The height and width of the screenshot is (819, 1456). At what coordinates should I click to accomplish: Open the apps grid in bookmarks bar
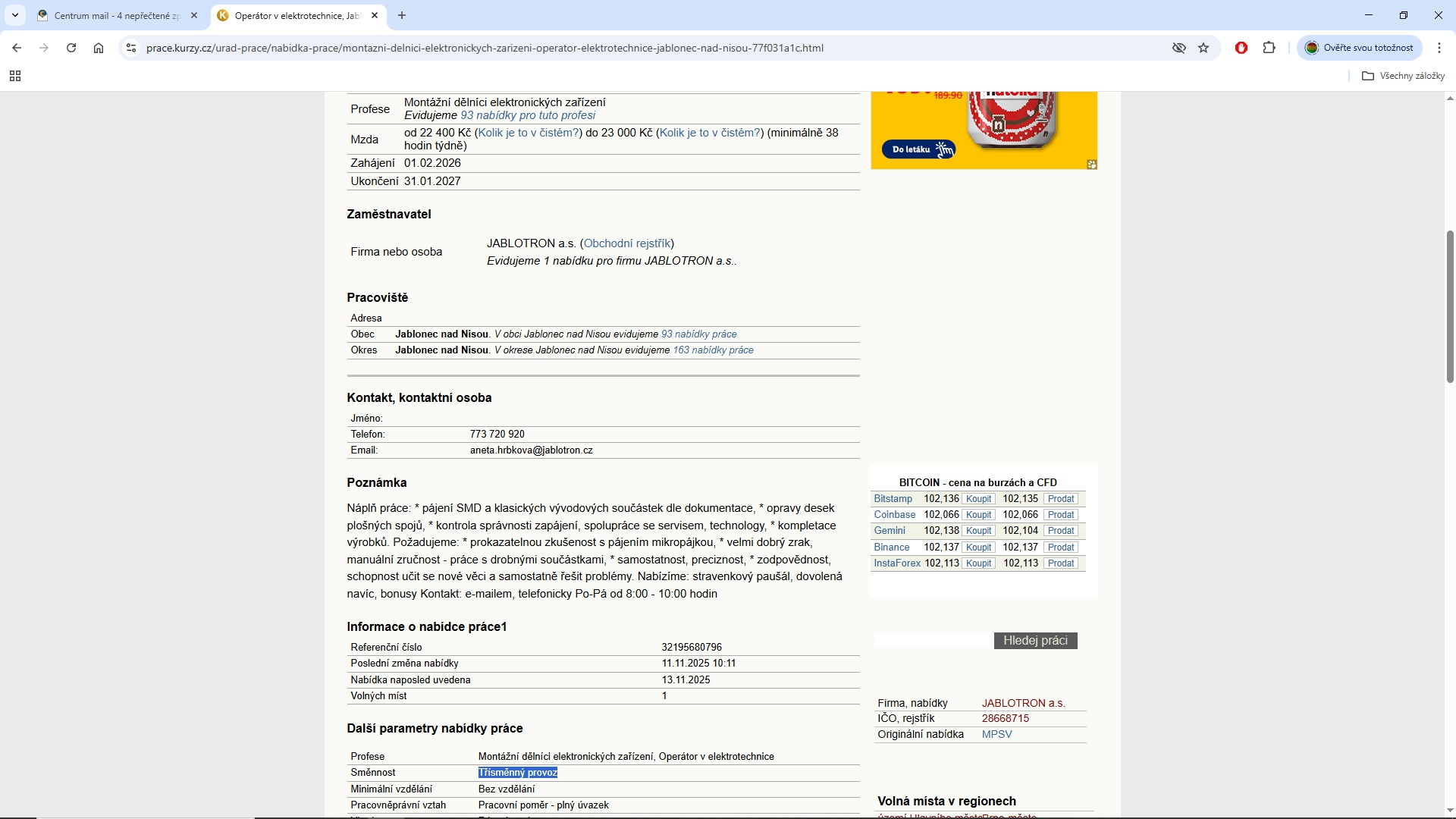[15, 76]
